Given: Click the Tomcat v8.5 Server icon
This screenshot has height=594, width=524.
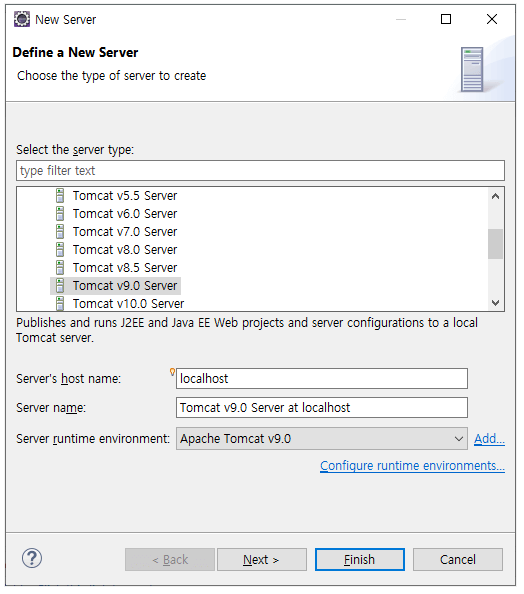Looking at the screenshot, I should pos(60,268).
